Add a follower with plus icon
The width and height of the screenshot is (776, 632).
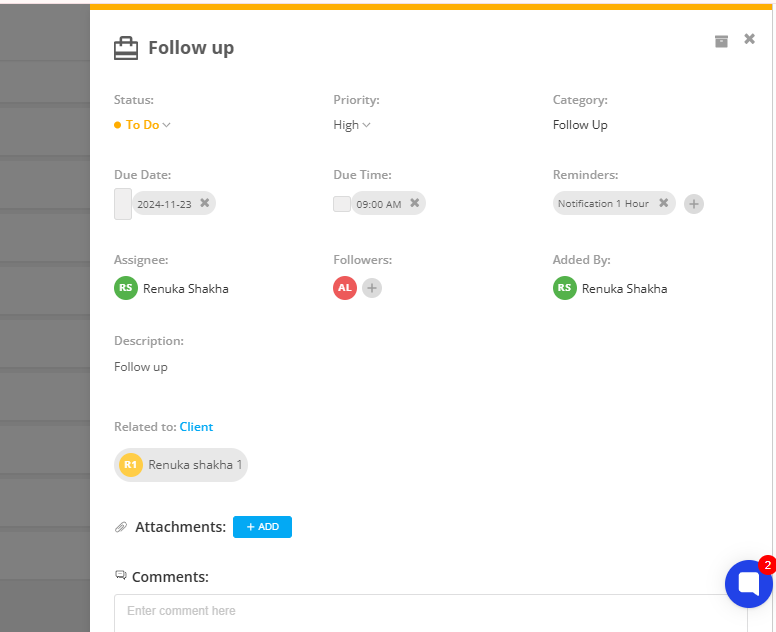tap(372, 288)
